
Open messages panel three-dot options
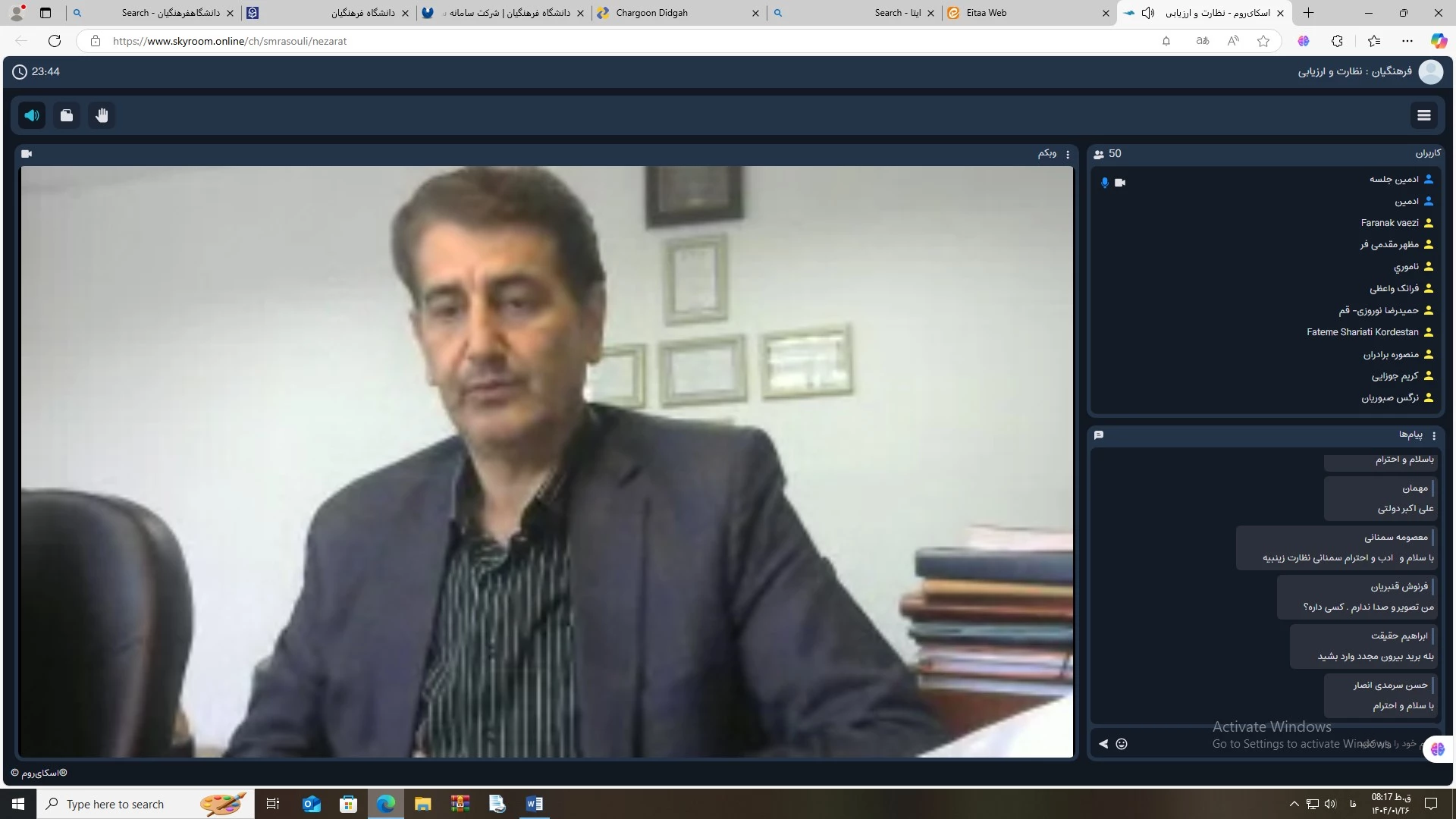pos(1433,435)
